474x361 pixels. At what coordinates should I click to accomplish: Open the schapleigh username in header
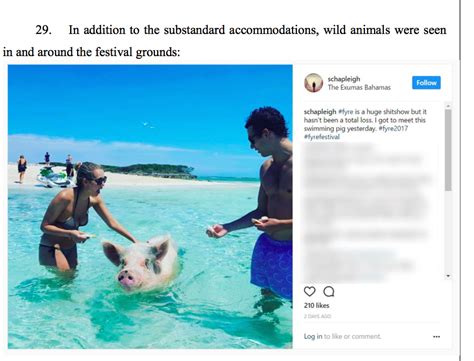click(x=344, y=79)
